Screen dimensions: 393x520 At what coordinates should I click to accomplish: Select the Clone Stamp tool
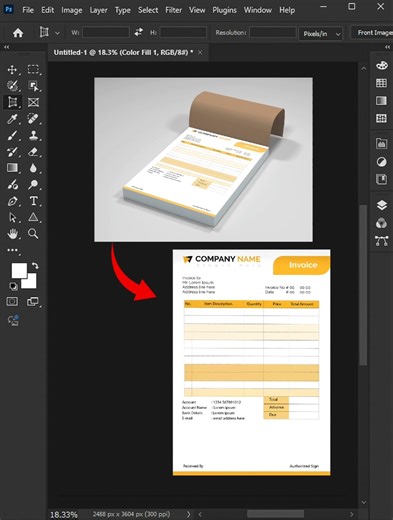pyautogui.click(x=33, y=135)
